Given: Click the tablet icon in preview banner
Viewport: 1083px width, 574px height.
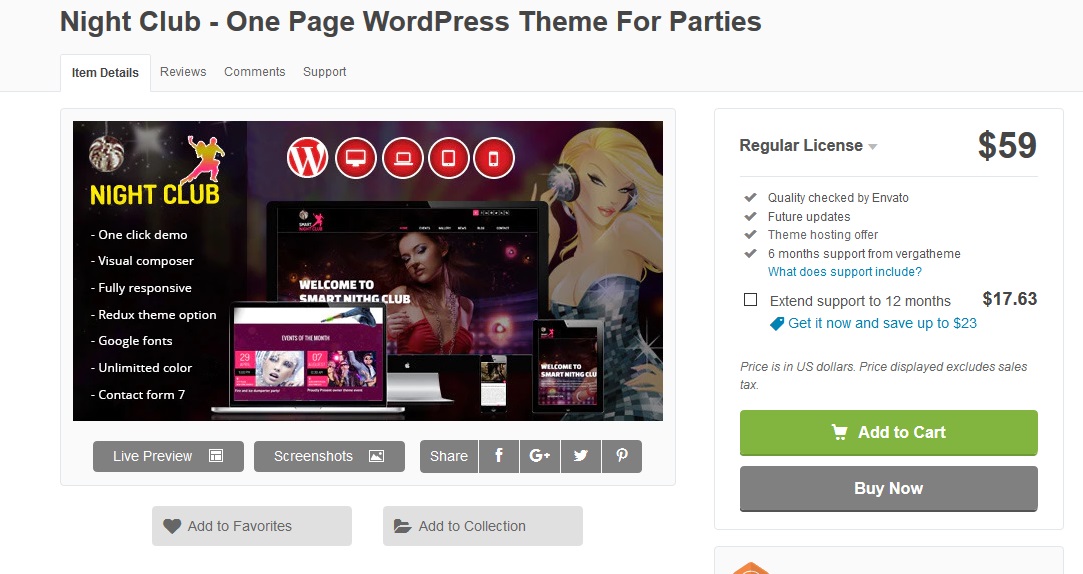Looking at the screenshot, I should [x=449, y=157].
